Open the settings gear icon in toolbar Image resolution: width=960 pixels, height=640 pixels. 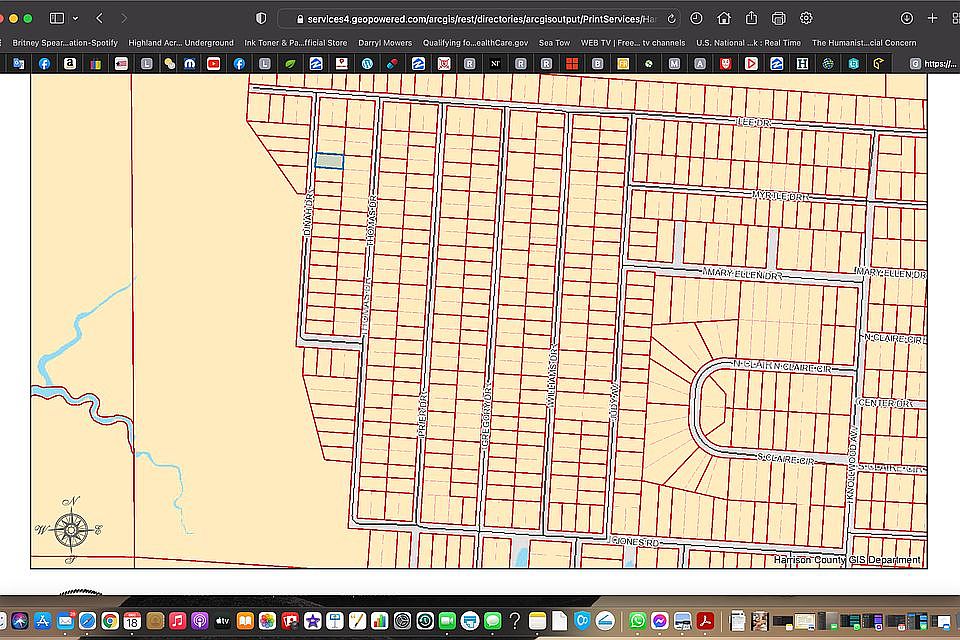pyautogui.click(x=806, y=18)
